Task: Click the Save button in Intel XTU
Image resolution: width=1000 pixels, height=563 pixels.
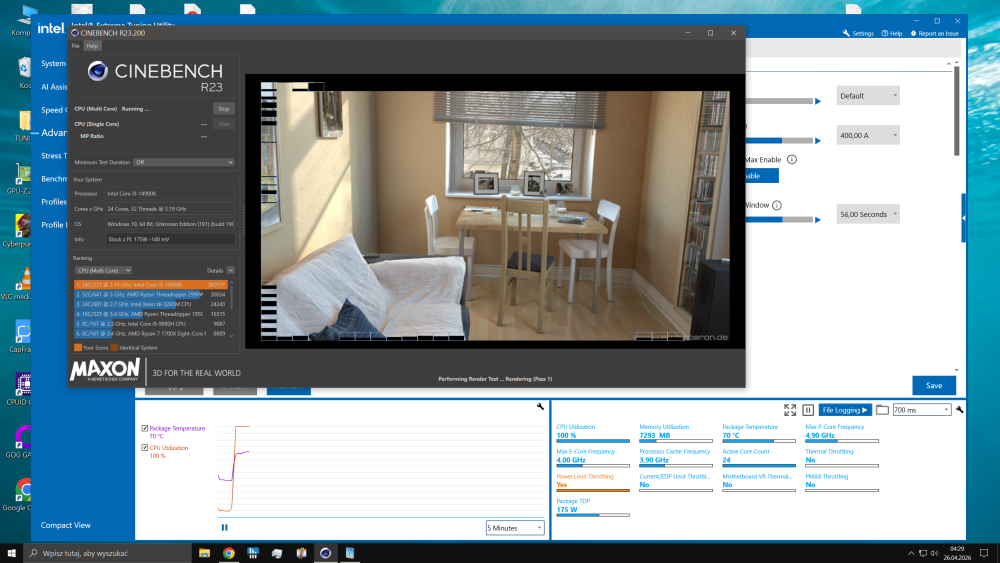Action: [934, 386]
